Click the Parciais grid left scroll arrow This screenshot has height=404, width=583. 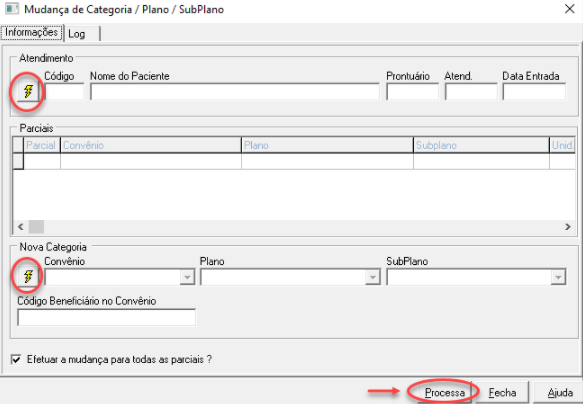click(21, 226)
